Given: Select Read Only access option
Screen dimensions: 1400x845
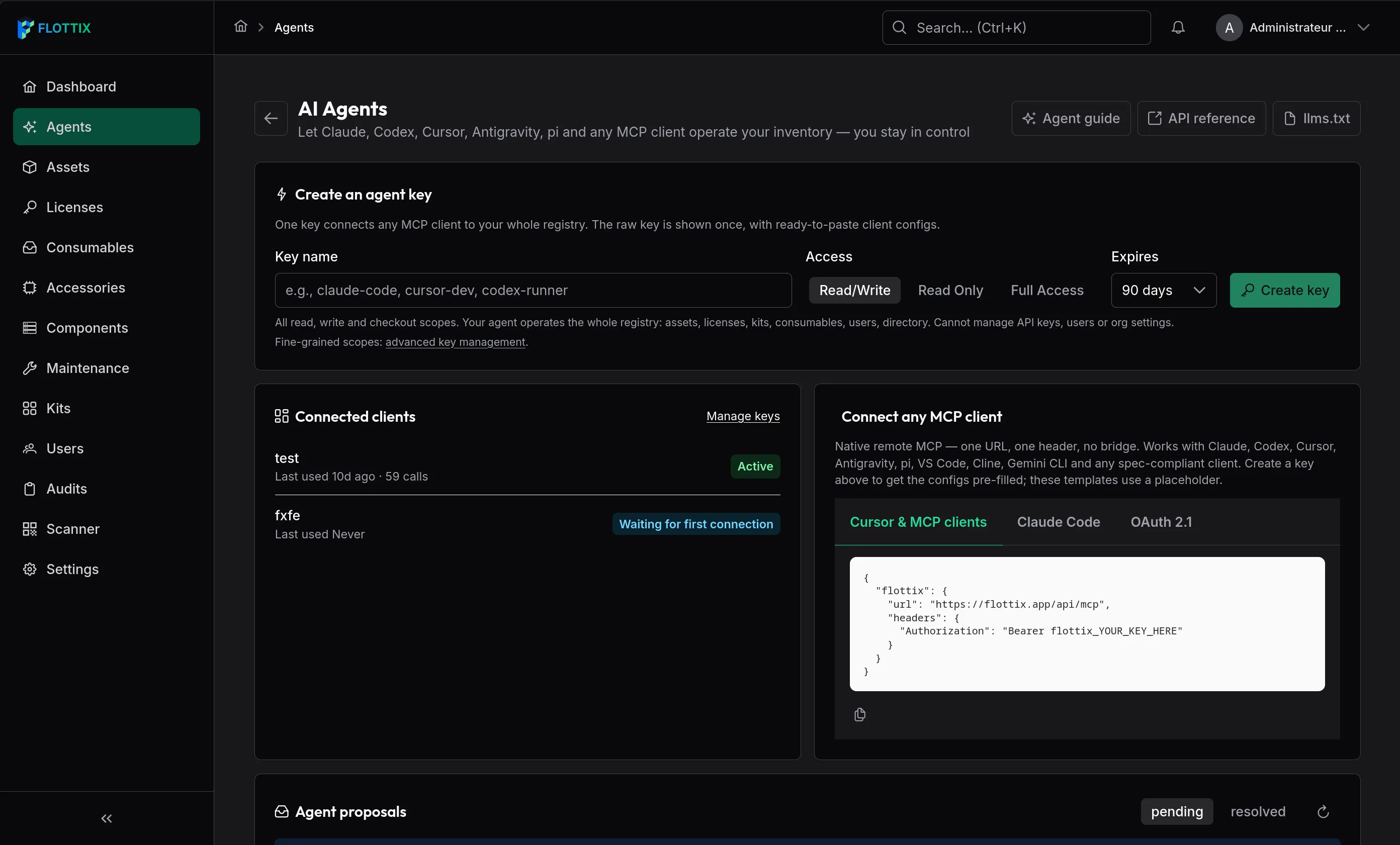Looking at the screenshot, I should point(950,290).
